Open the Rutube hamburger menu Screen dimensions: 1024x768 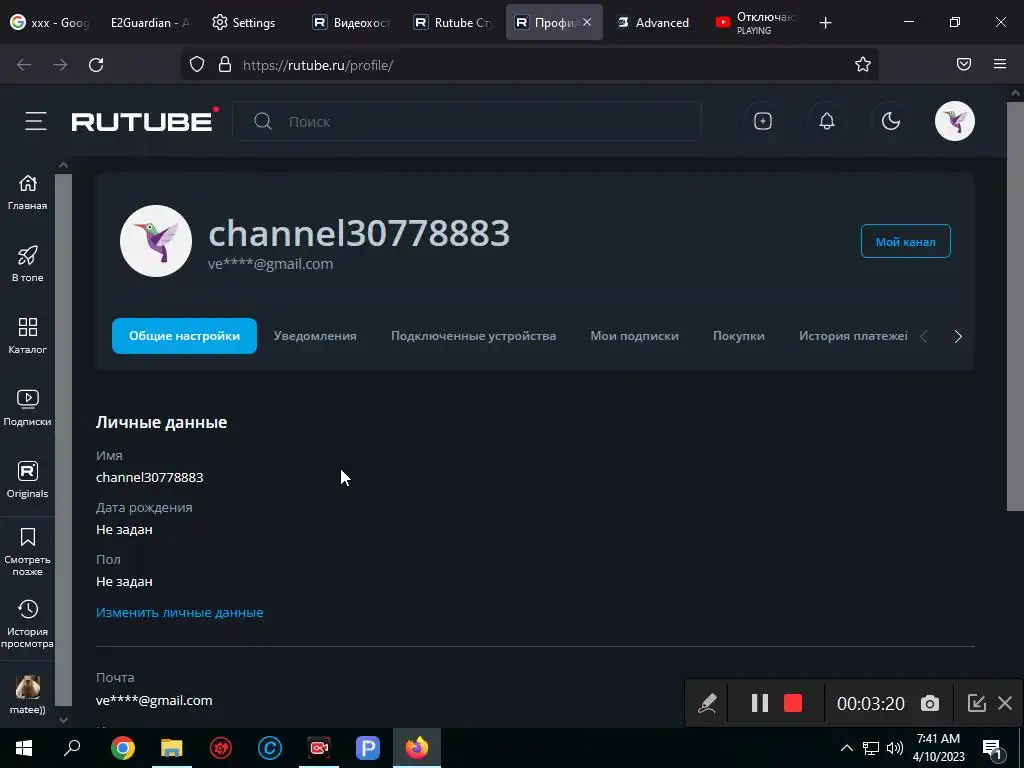click(36, 121)
